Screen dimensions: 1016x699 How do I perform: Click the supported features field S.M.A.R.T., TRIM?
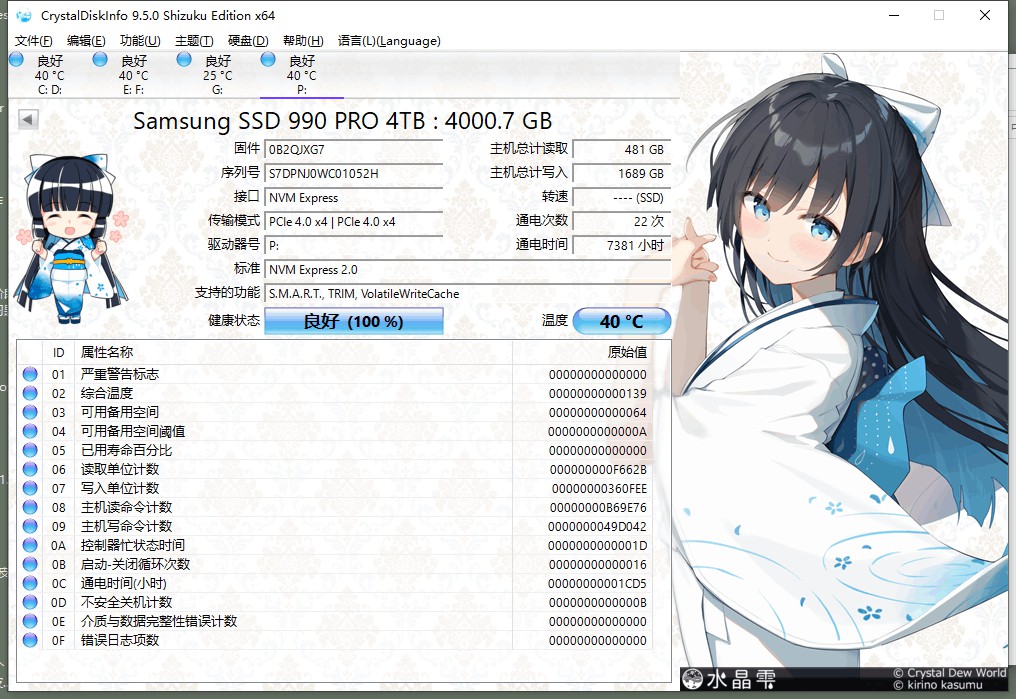(468, 293)
